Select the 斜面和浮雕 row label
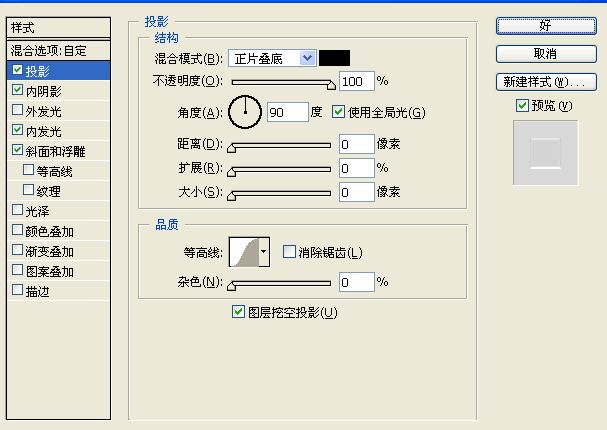 point(55,151)
